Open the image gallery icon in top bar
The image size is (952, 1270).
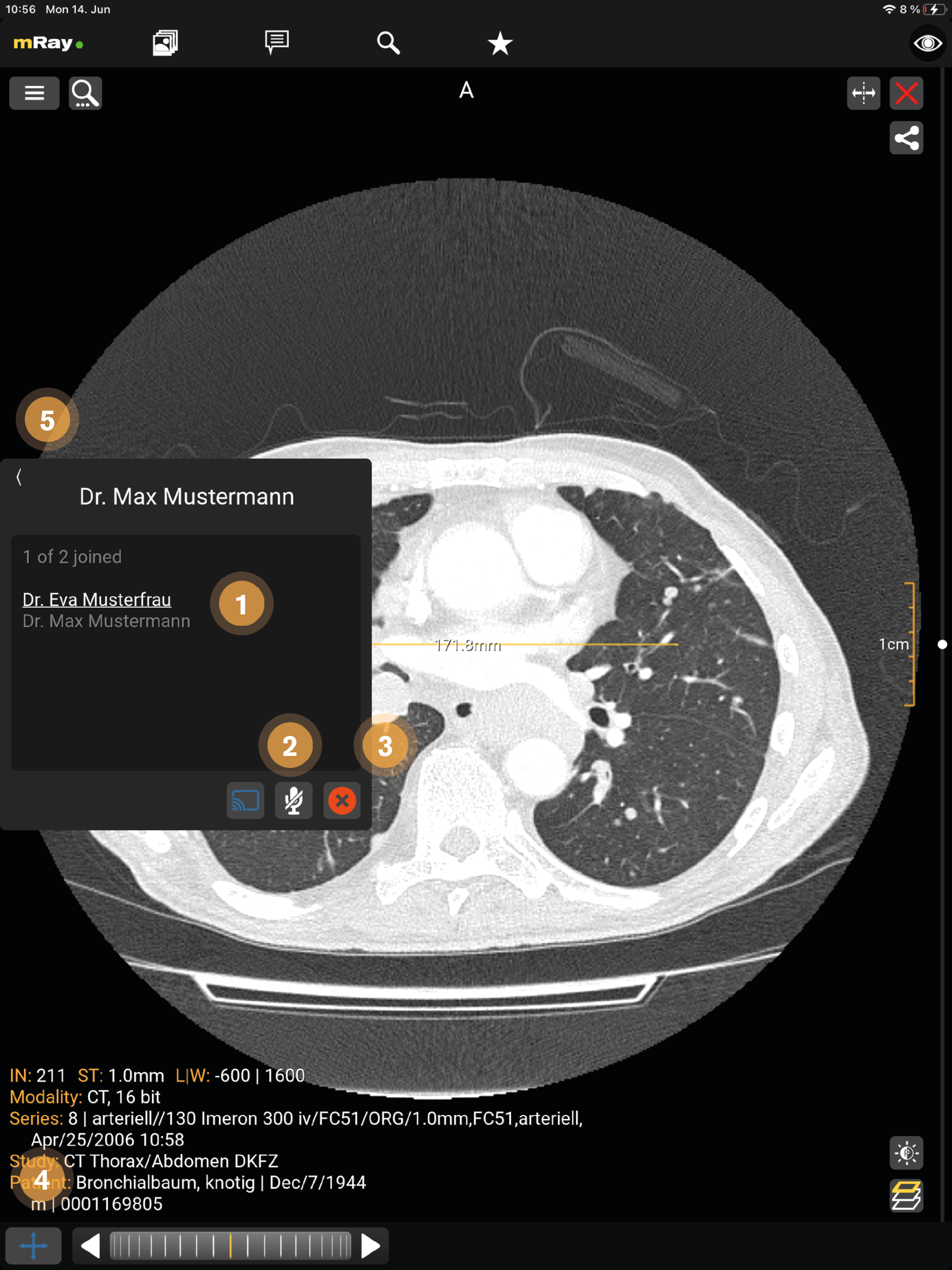(x=165, y=43)
